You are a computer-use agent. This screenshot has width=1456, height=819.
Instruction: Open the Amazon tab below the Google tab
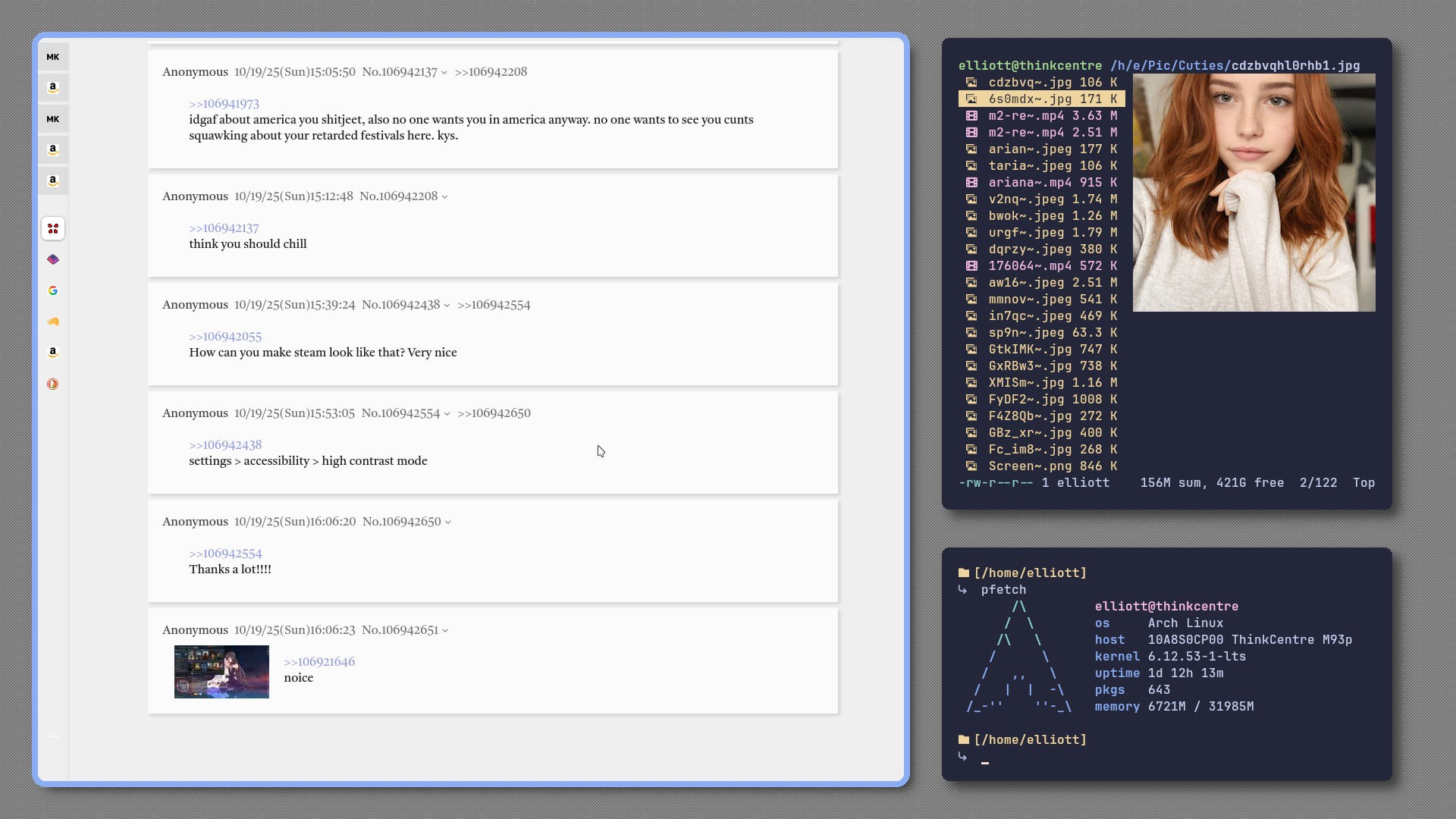[52, 352]
